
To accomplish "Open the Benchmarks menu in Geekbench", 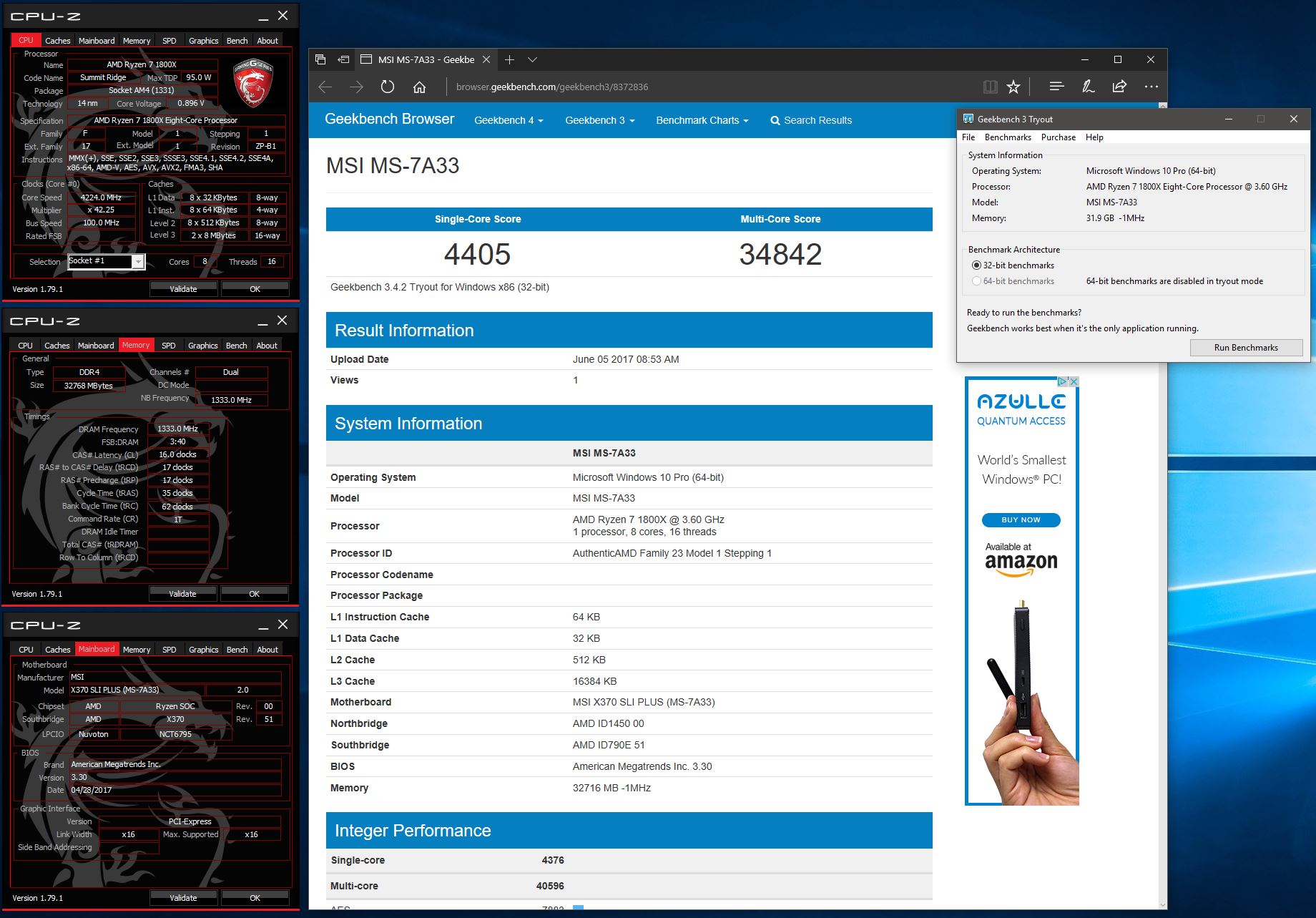I will pyautogui.click(x=1008, y=137).
